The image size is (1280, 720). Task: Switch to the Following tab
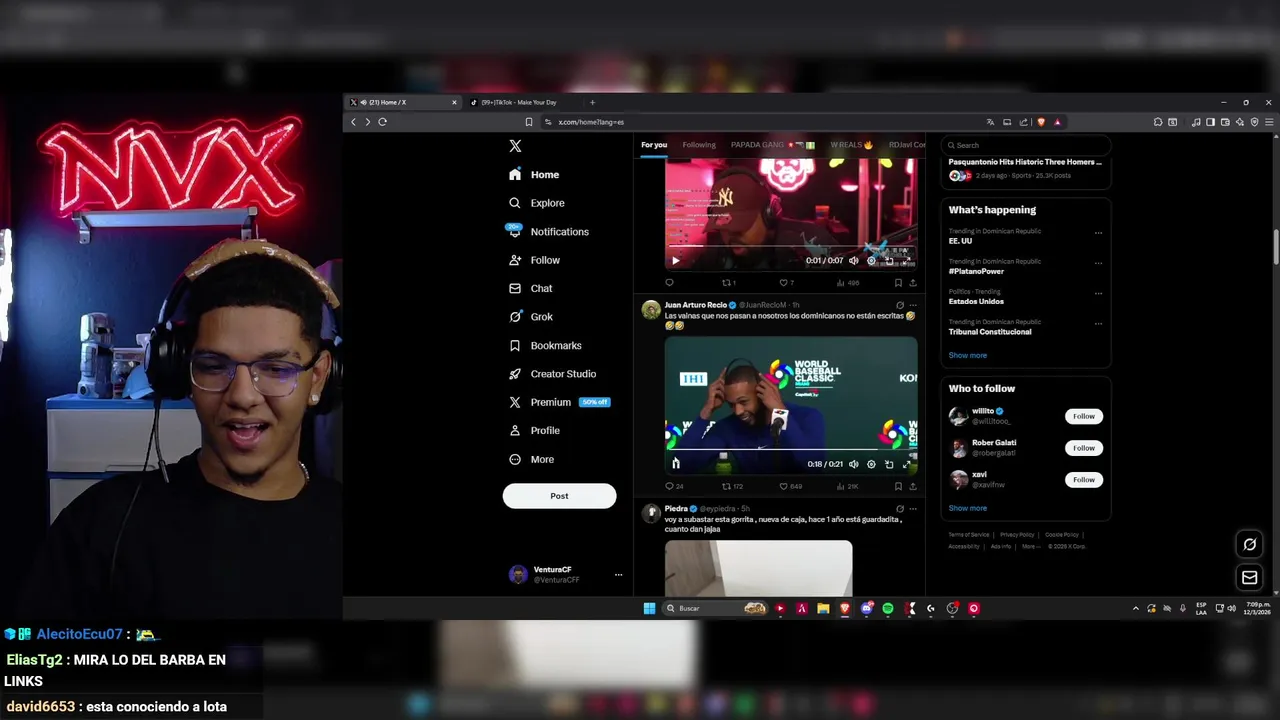coord(699,145)
